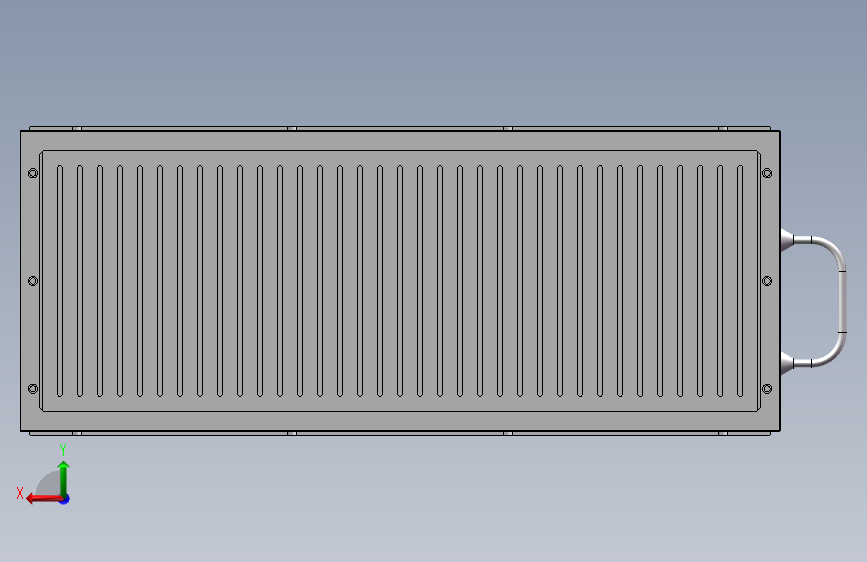This screenshot has height=562, width=867.
Task: Select the bottom-right screw hole on the panel
Action: coord(767,389)
